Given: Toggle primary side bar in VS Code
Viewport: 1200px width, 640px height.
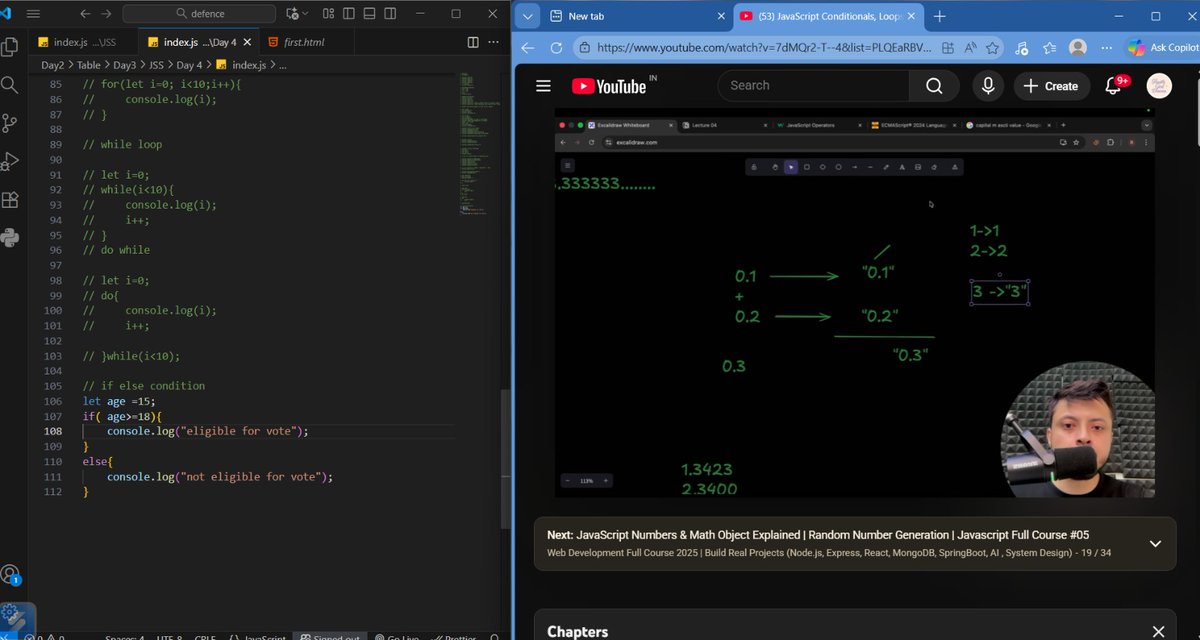Looking at the screenshot, I should (x=351, y=14).
